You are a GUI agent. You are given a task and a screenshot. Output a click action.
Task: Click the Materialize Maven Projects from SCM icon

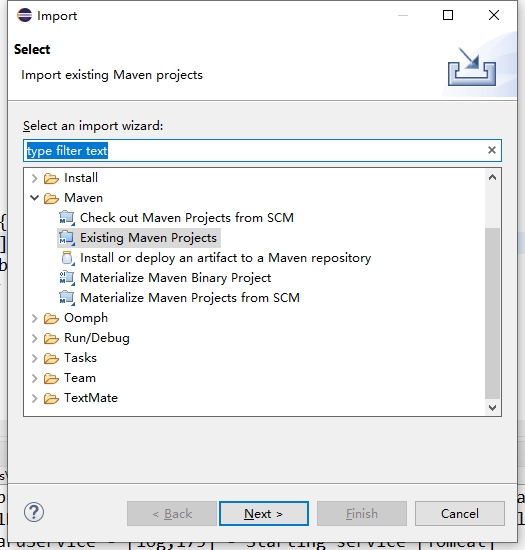[67, 298]
